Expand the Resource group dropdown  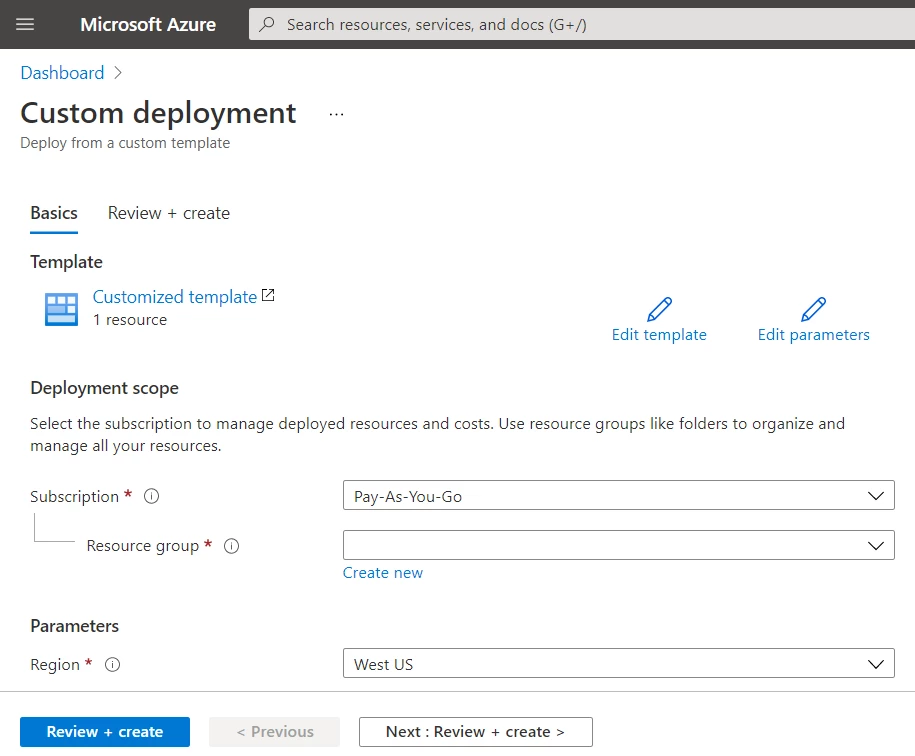click(619, 545)
